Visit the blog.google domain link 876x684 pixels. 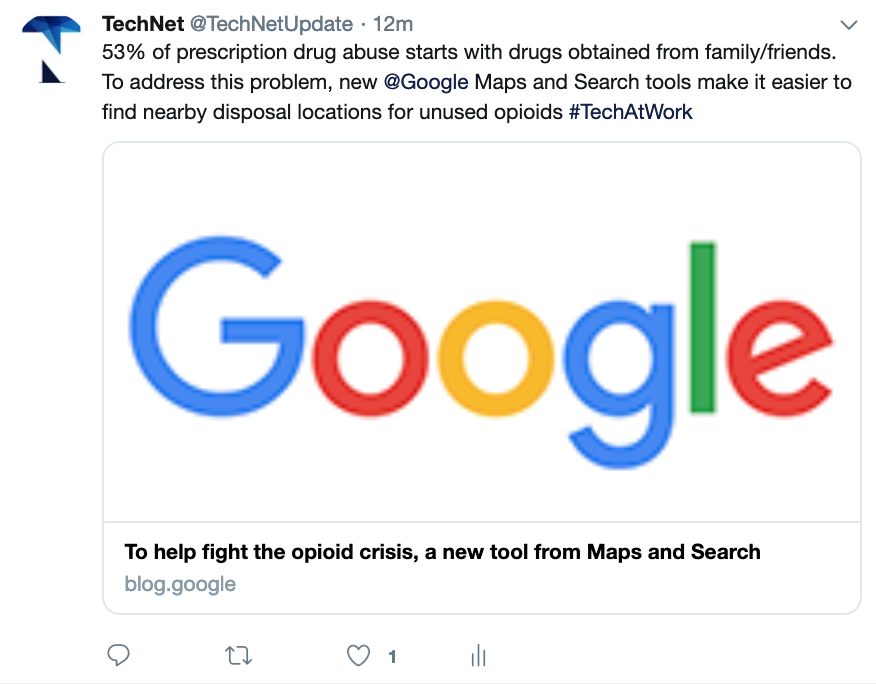click(180, 584)
